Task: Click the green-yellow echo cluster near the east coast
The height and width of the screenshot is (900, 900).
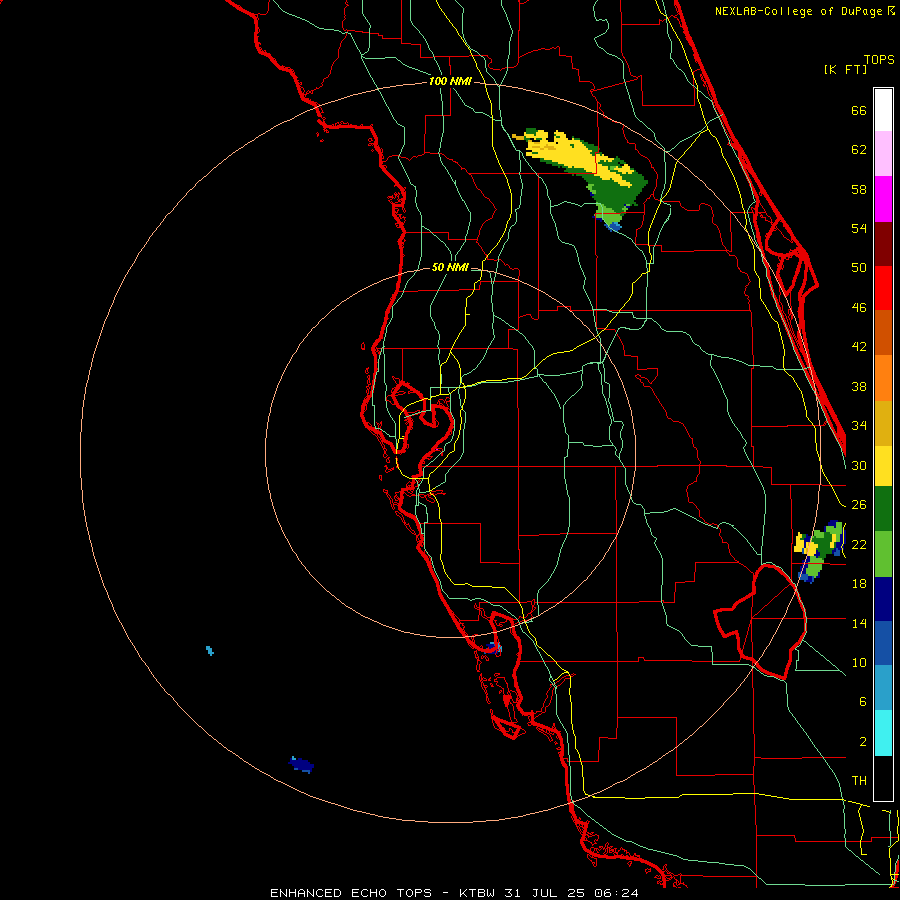Action: coord(818,550)
